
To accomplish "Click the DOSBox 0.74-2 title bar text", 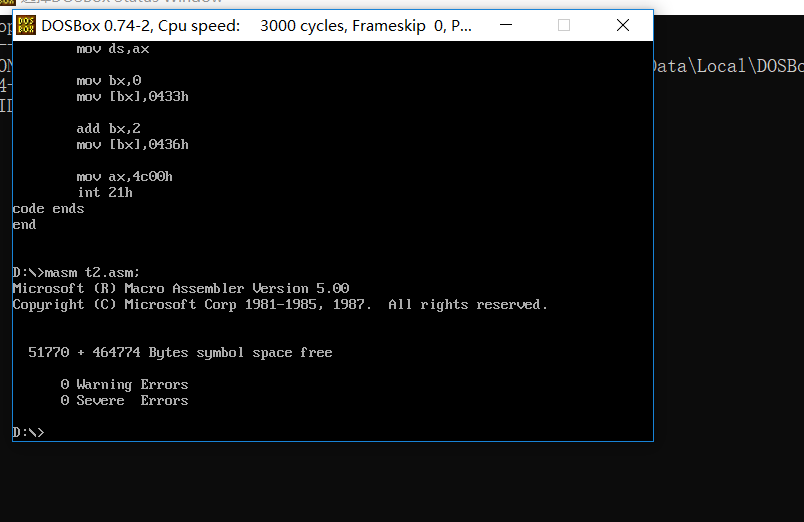I will click(x=256, y=26).
